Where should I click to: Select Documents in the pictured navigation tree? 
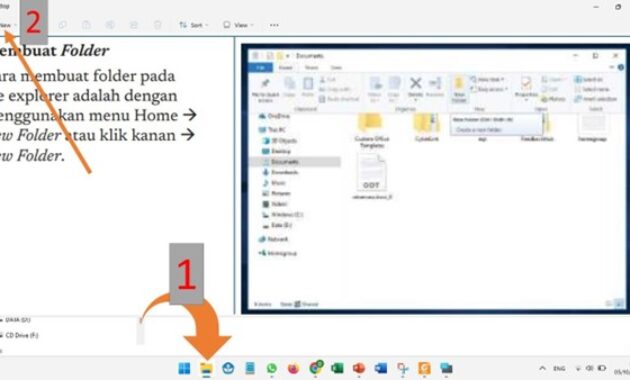point(295,162)
